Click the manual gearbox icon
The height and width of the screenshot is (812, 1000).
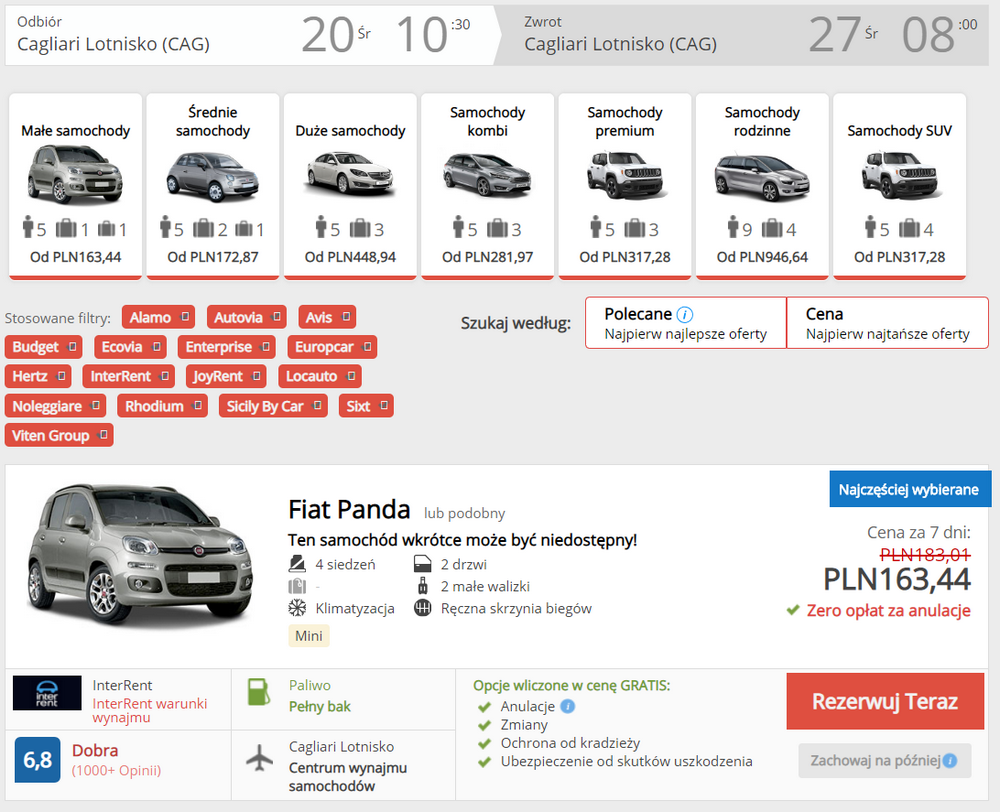(x=423, y=608)
